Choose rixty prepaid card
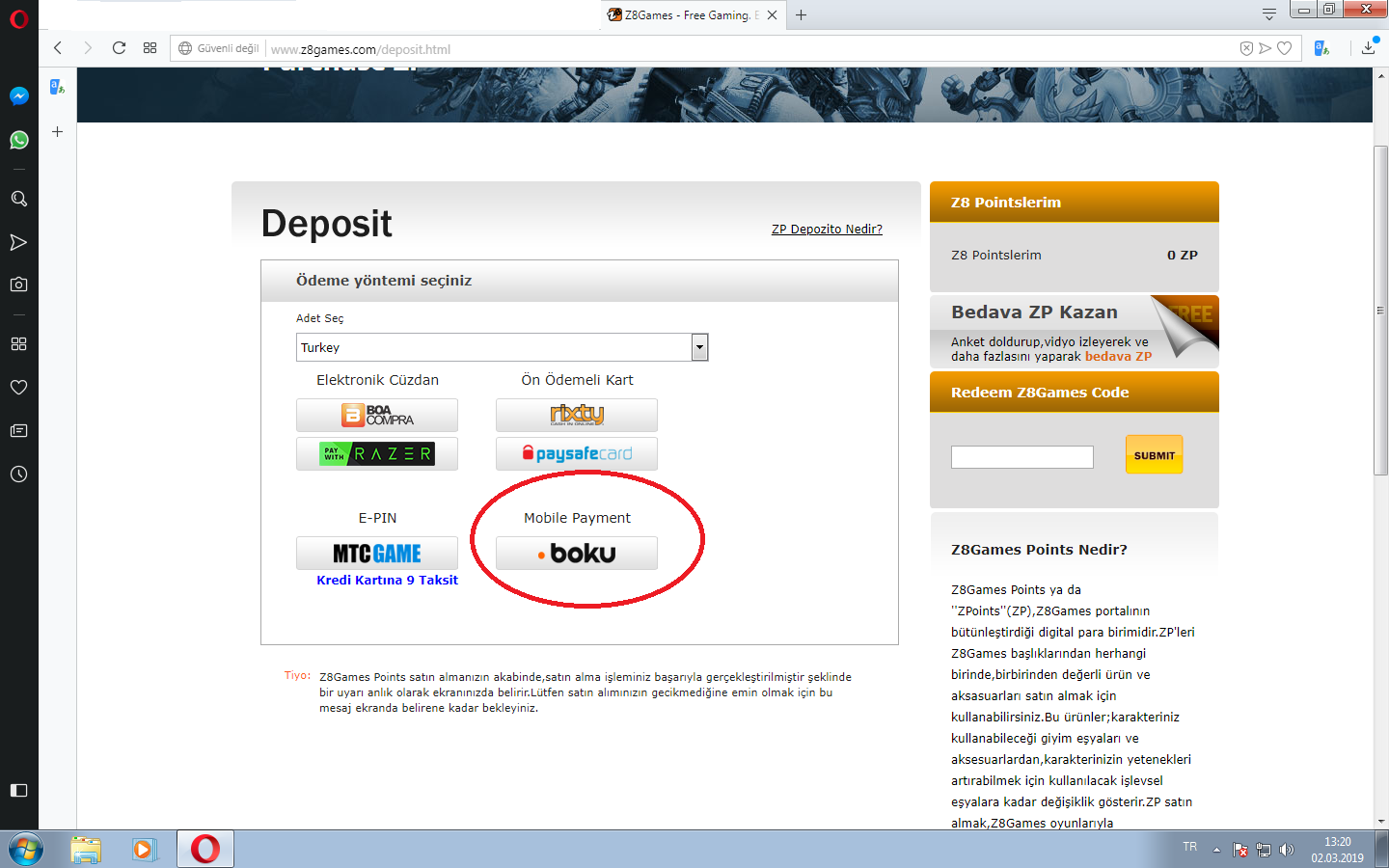The width and height of the screenshot is (1389, 868). tap(577, 416)
